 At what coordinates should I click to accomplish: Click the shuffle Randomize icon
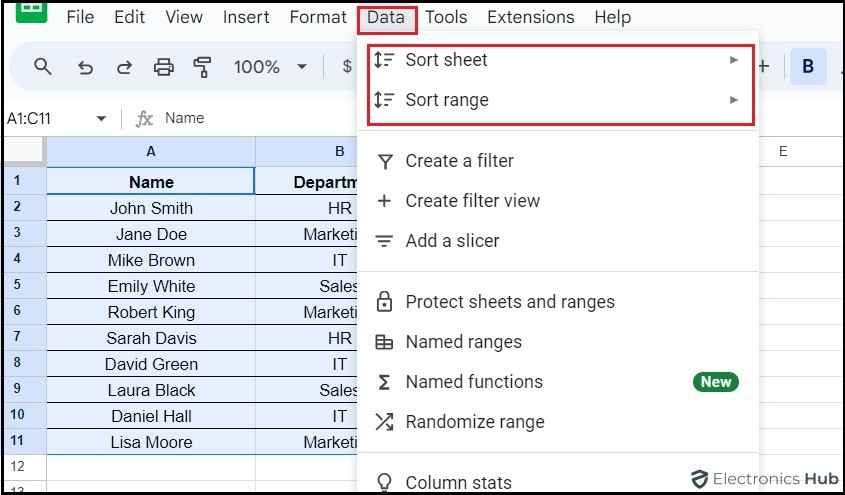[x=384, y=422]
